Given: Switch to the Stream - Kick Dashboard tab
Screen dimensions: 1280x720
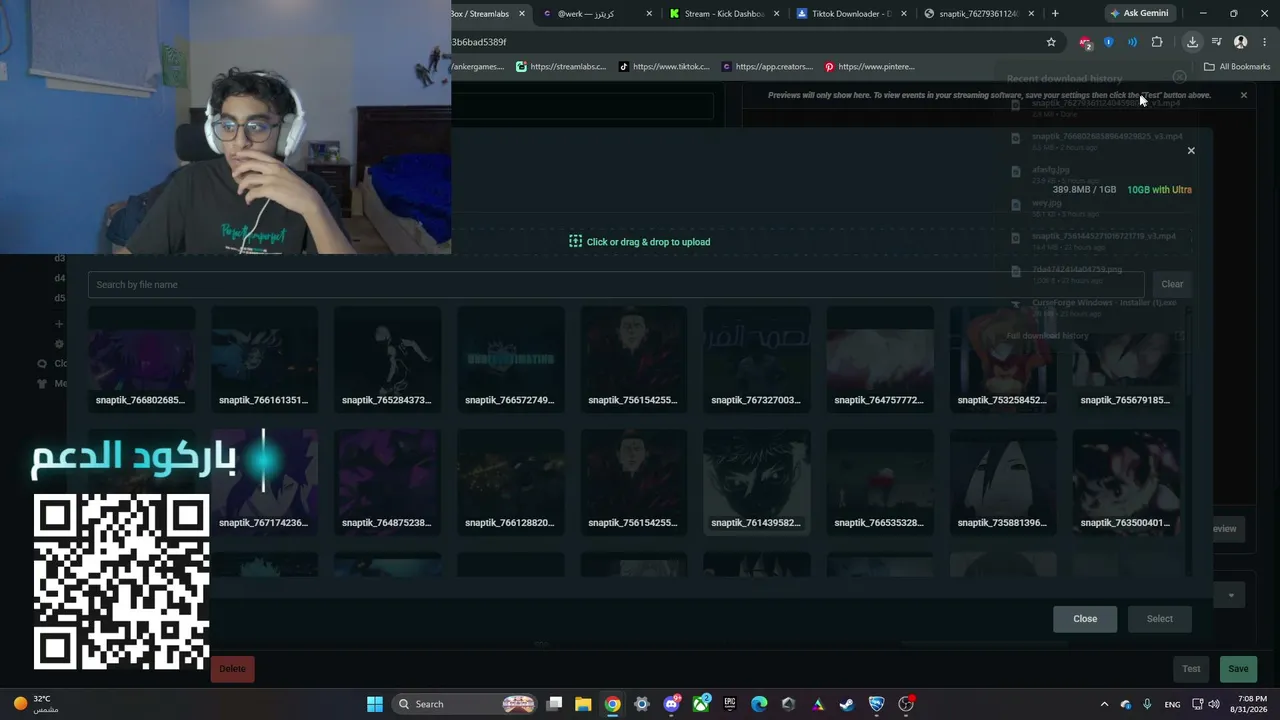Looking at the screenshot, I should click(725, 14).
